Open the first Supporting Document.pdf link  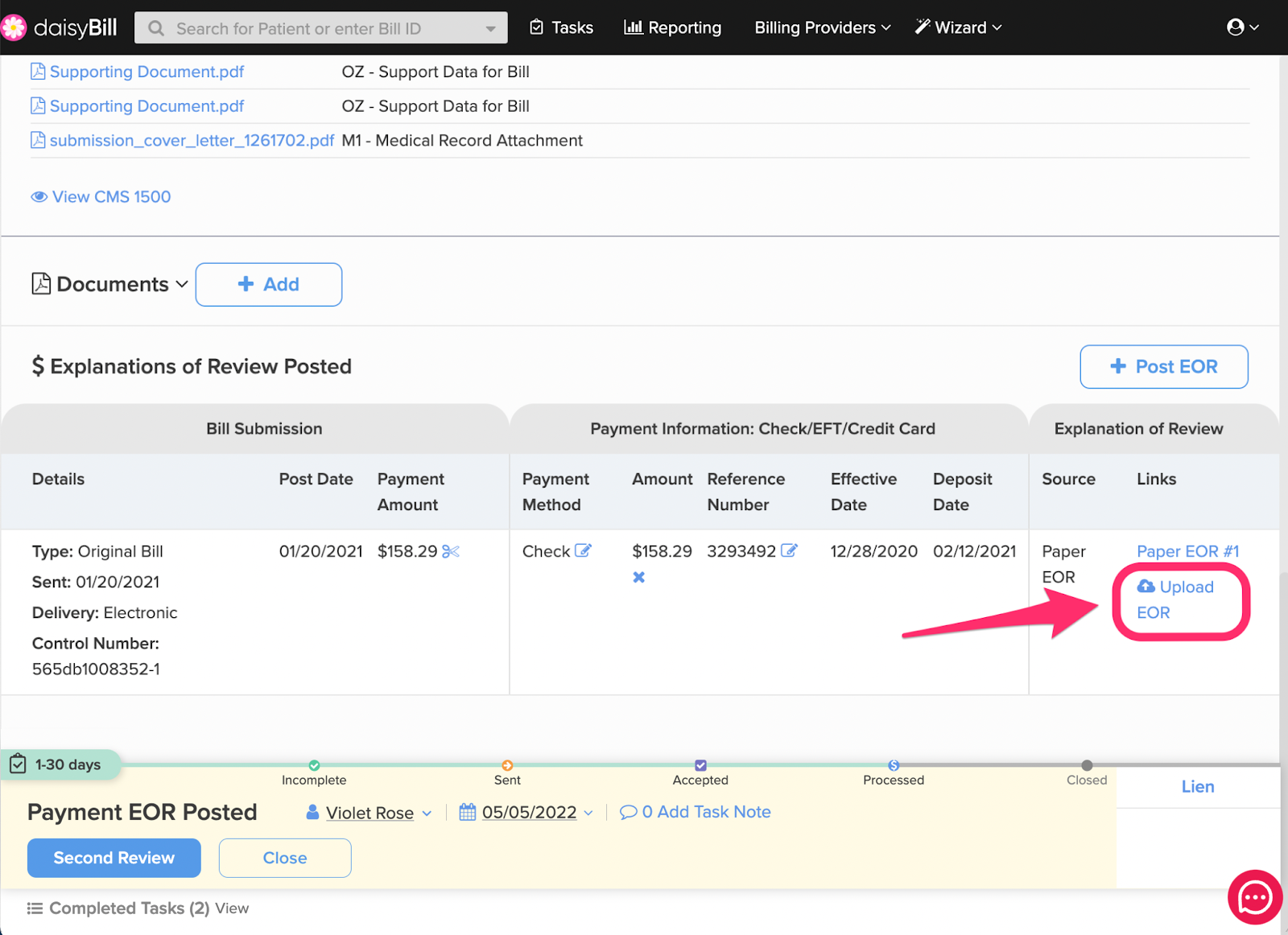point(147,72)
